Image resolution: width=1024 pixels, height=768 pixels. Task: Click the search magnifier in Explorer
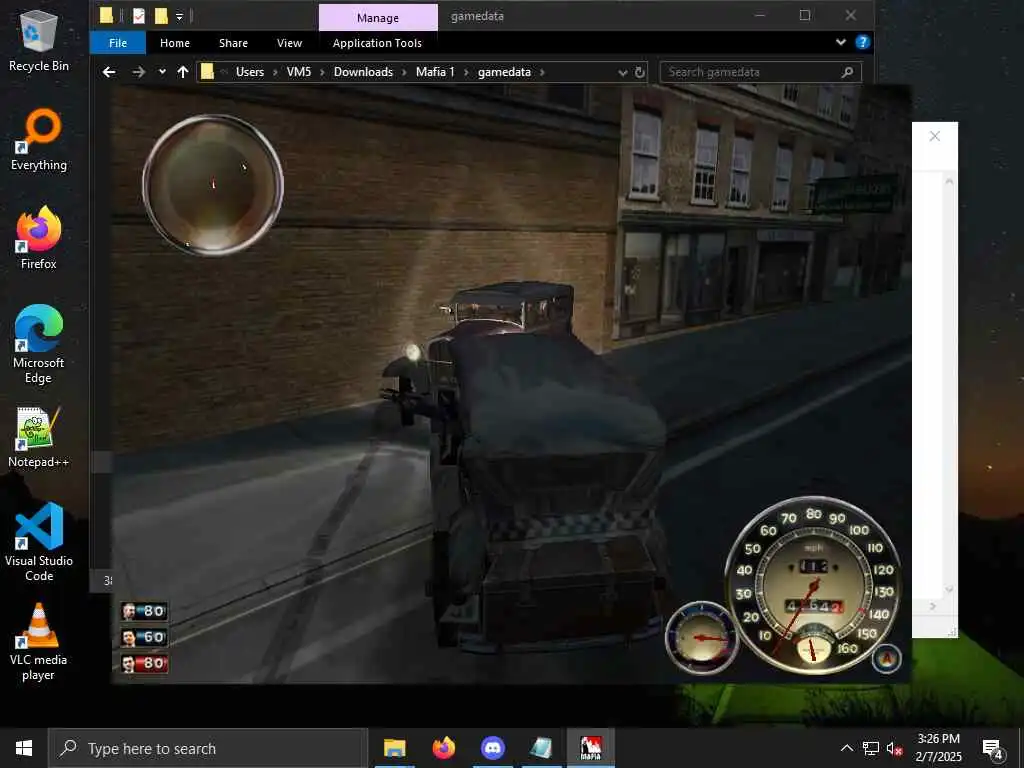(847, 72)
